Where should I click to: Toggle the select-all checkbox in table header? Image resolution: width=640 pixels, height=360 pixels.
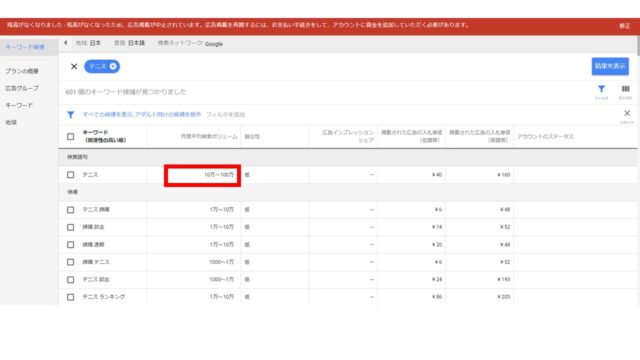[71, 137]
